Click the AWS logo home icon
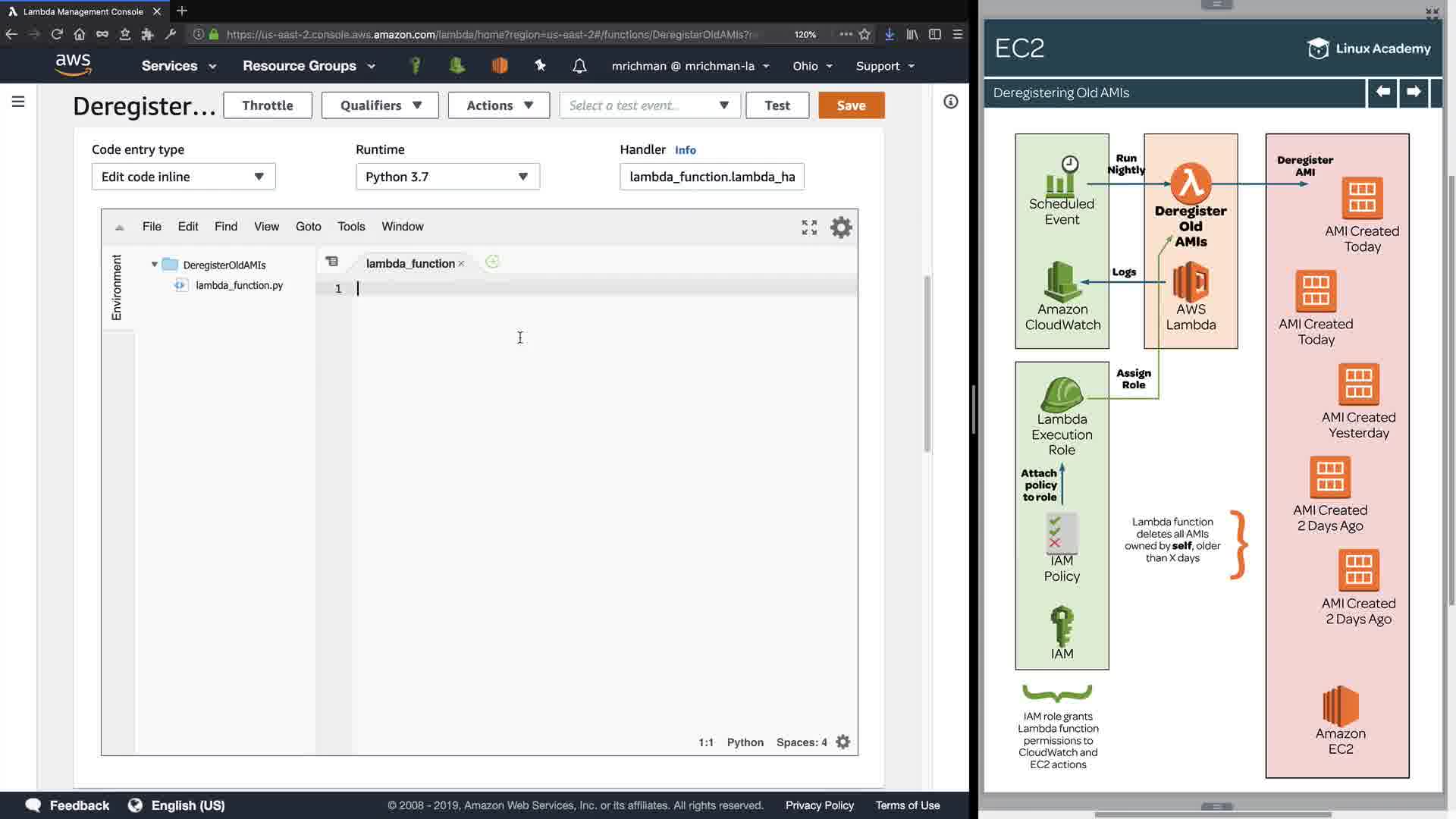This screenshot has width=1456, height=819. pos(74,65)
